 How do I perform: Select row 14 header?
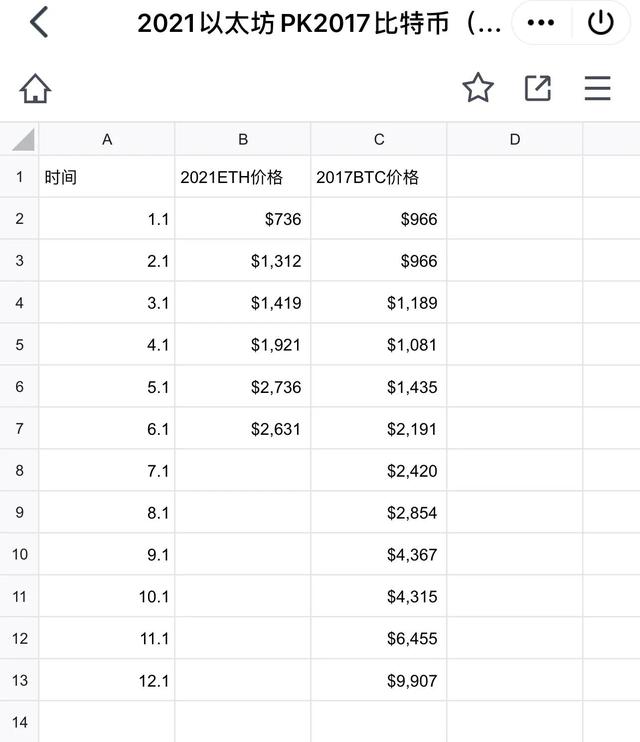click(x=19, y=722)
